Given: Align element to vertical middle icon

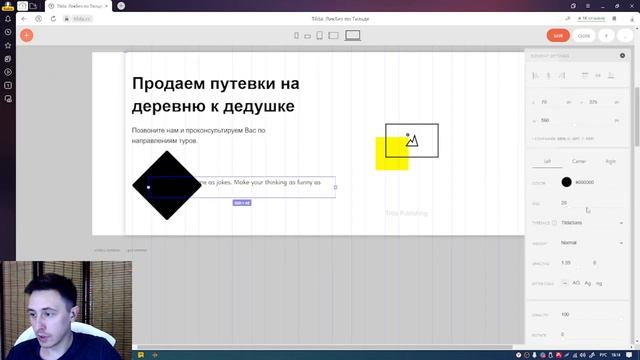Looking at the screenshot, I should 598,76.
